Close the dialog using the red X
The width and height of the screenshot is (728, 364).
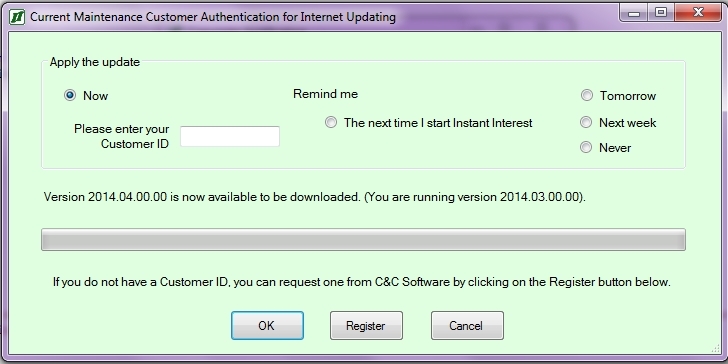click(698, 13)
